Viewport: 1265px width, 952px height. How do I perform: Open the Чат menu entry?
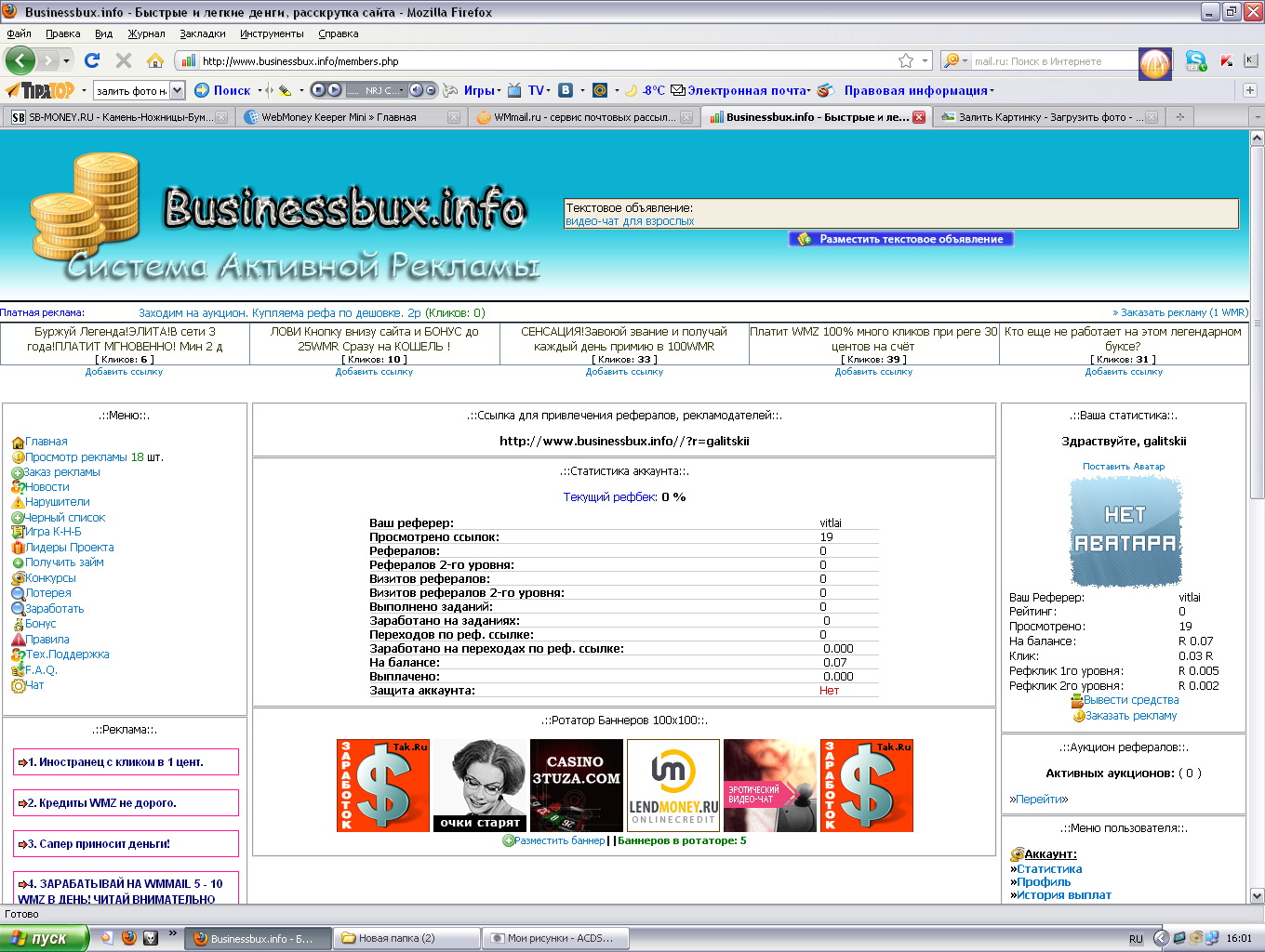point(34,685)
